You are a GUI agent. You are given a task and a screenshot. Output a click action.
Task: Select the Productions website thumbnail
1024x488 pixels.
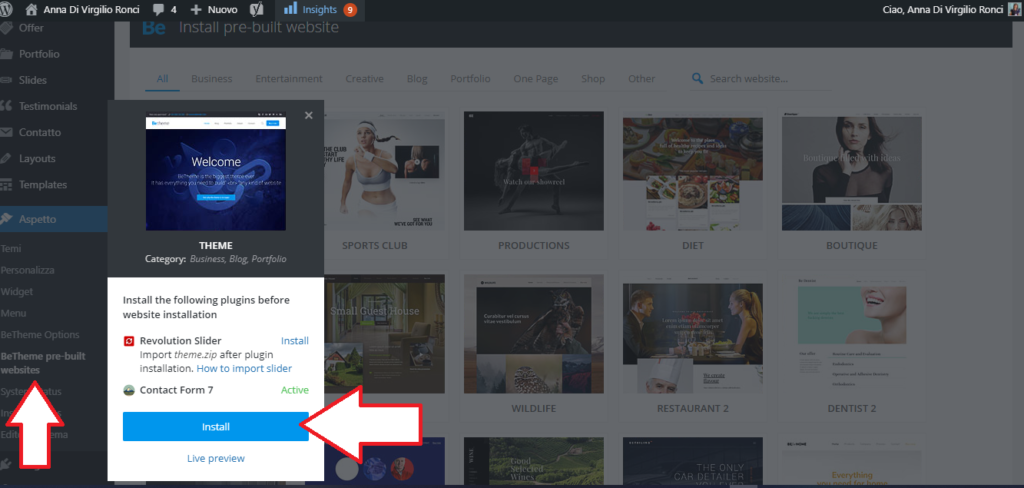tap(534, 171)
